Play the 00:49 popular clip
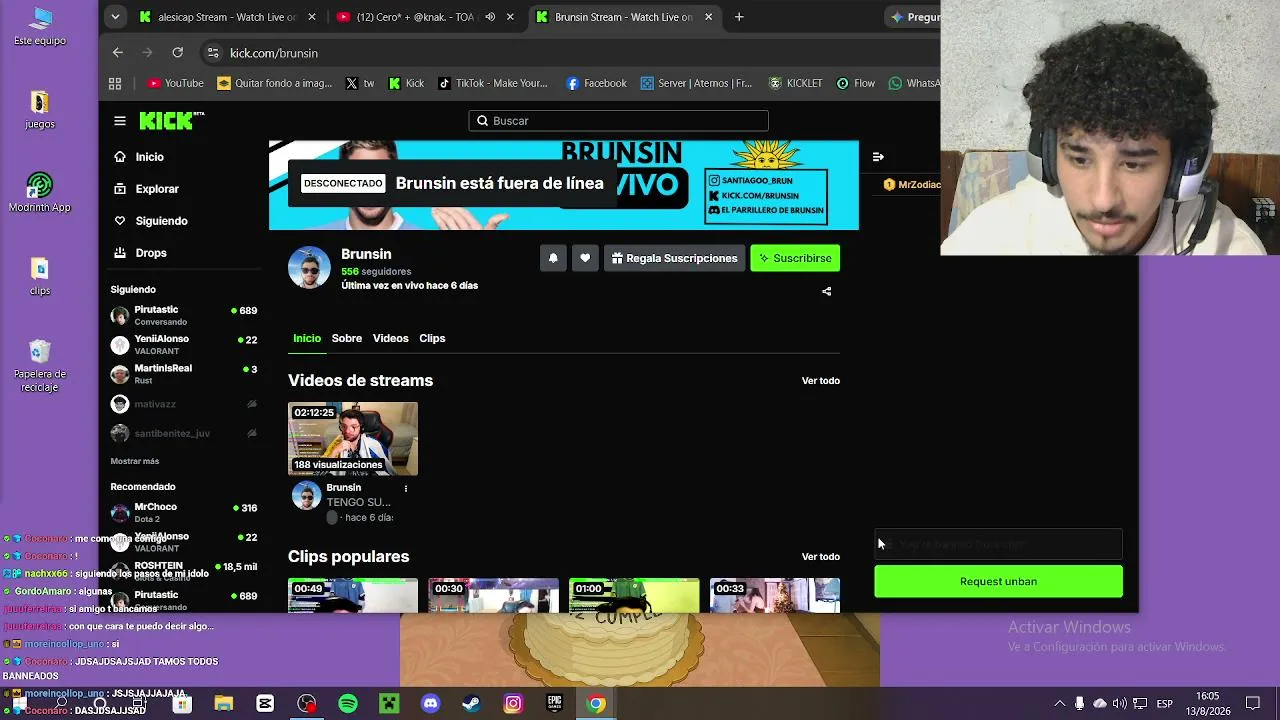The image size is (1280, 720). 353,595
